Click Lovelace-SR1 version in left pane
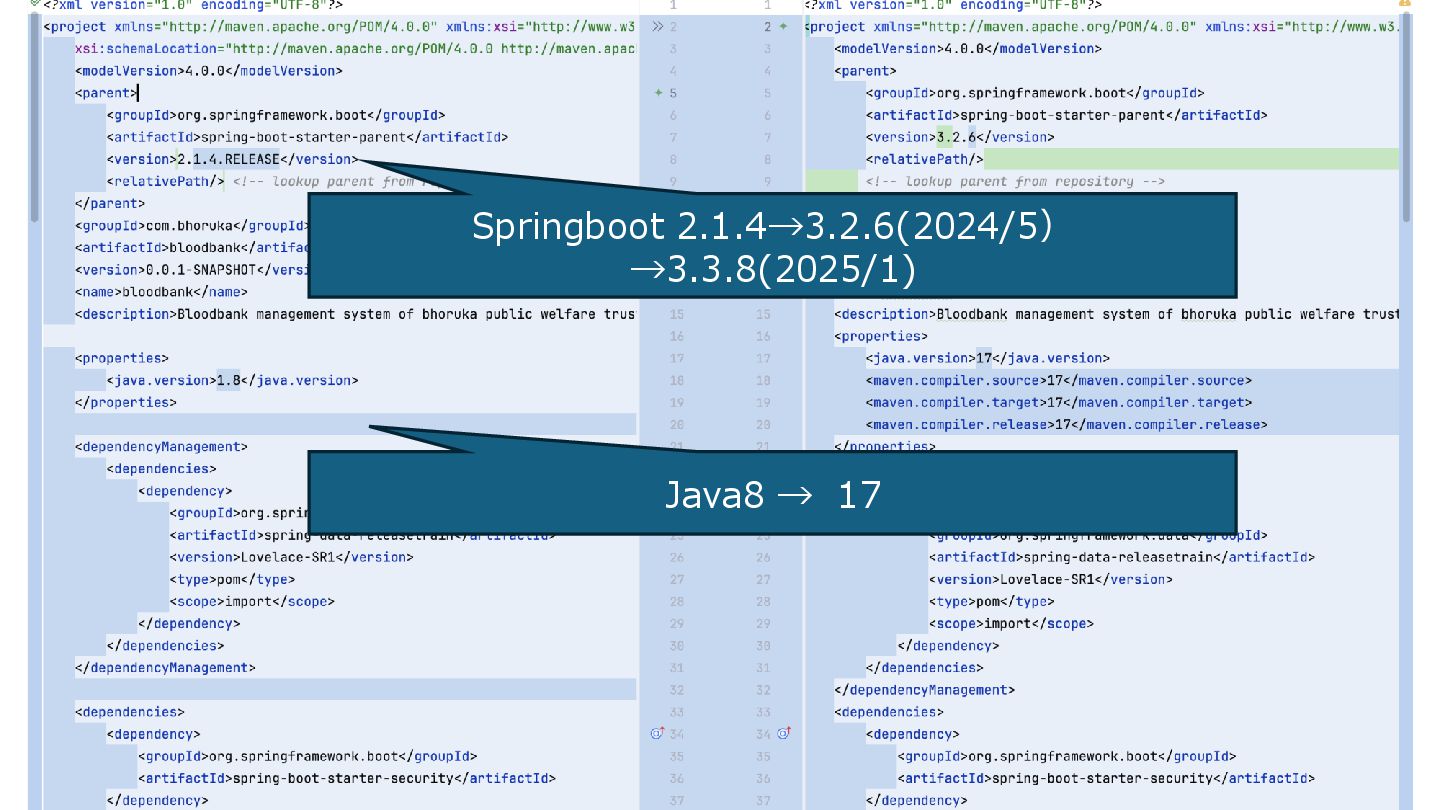Image resolution: width=1440 pixels, height=810 pixels. tap(291, 557)
